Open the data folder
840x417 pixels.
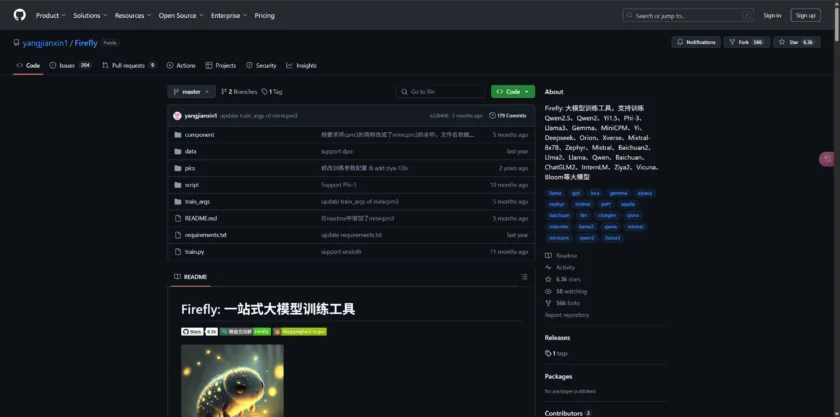[190, 152]
